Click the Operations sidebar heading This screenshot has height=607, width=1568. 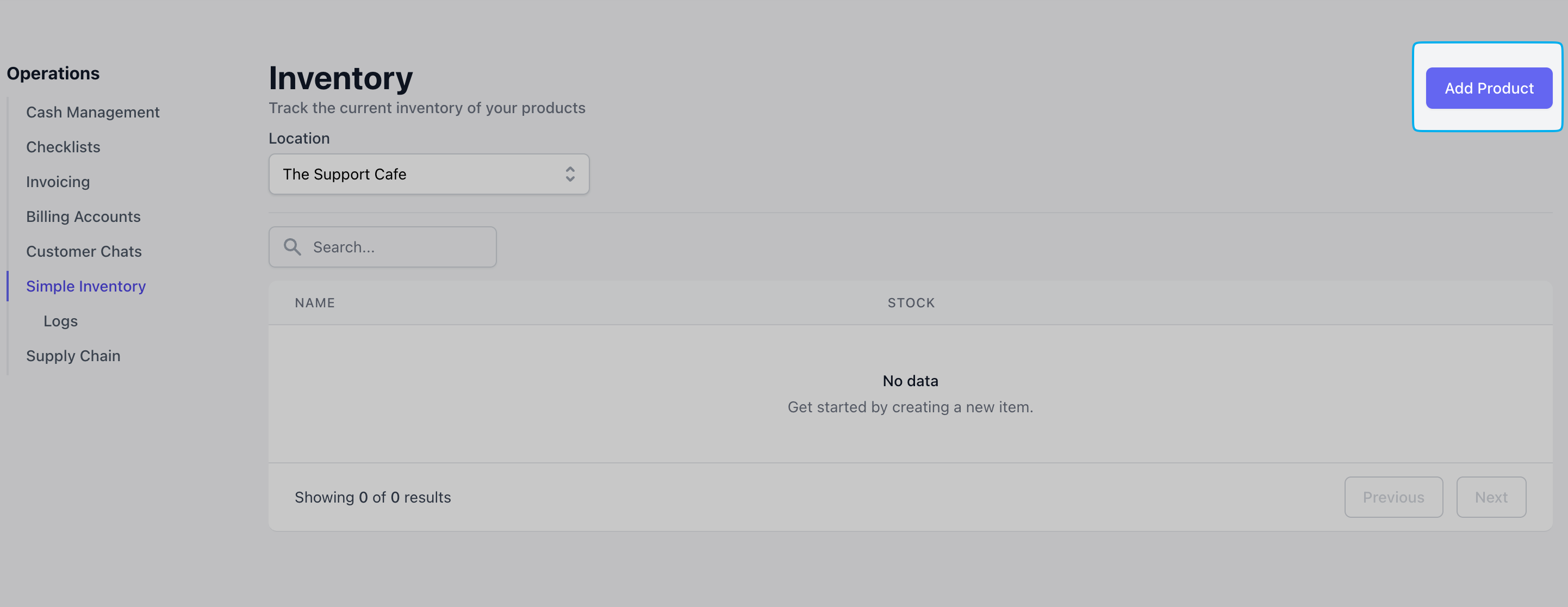(53, 73)
